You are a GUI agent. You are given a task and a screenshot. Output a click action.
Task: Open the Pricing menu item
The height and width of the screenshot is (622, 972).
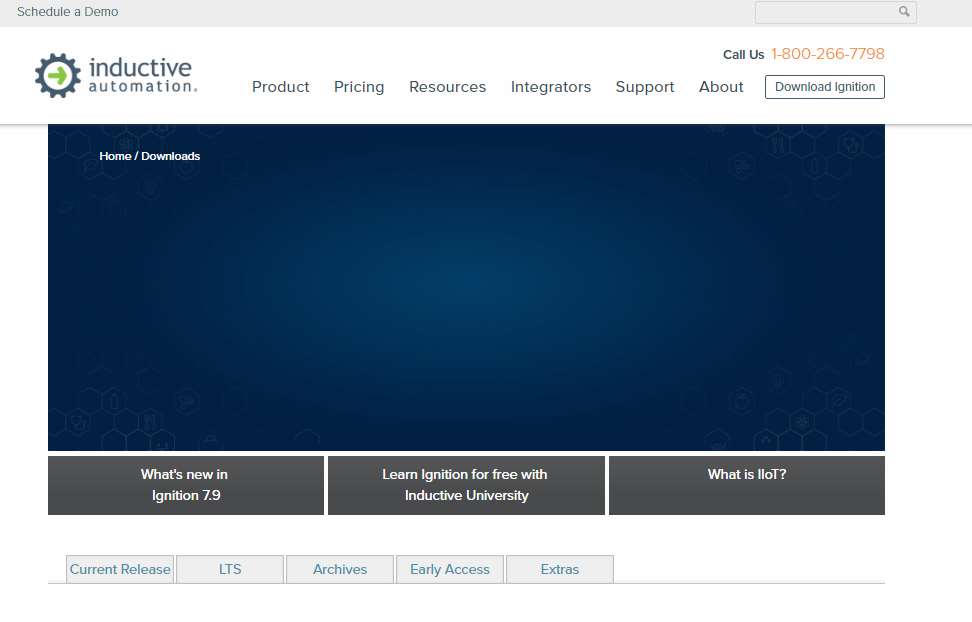click(x=359, y=87)
